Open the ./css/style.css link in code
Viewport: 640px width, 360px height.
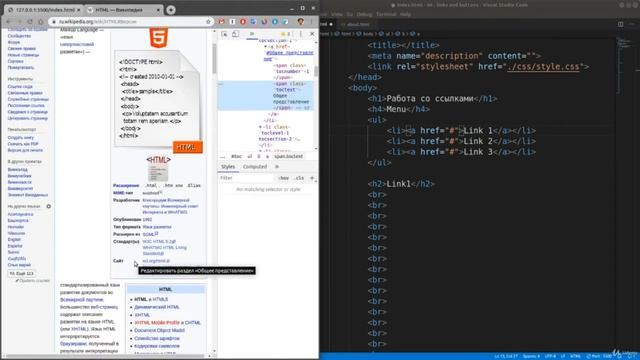(543, 67)
